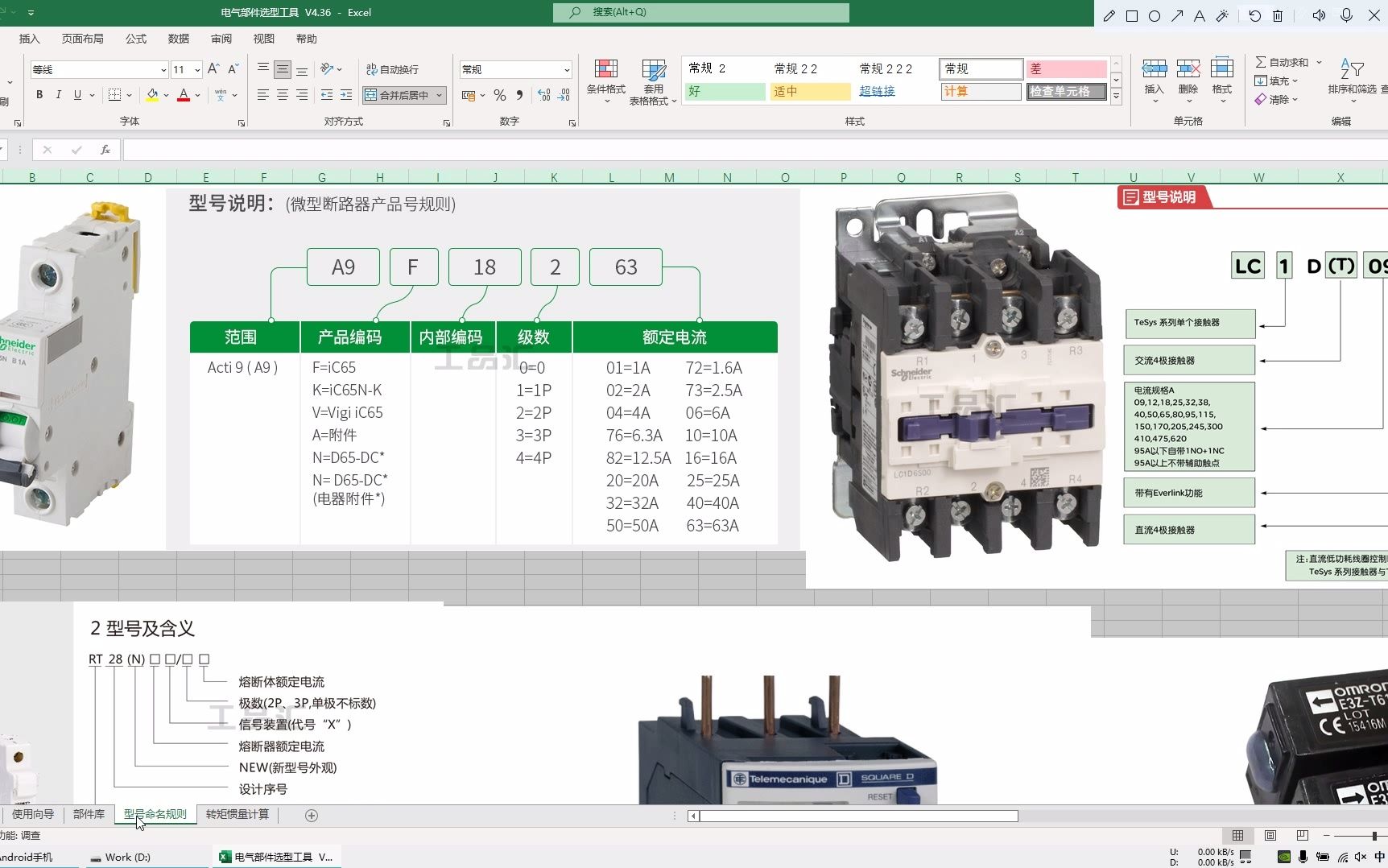Open the 公式 ribbon tab
Image resolution: width=1388 pixels, height=868 pixels.
click(136, 39)
